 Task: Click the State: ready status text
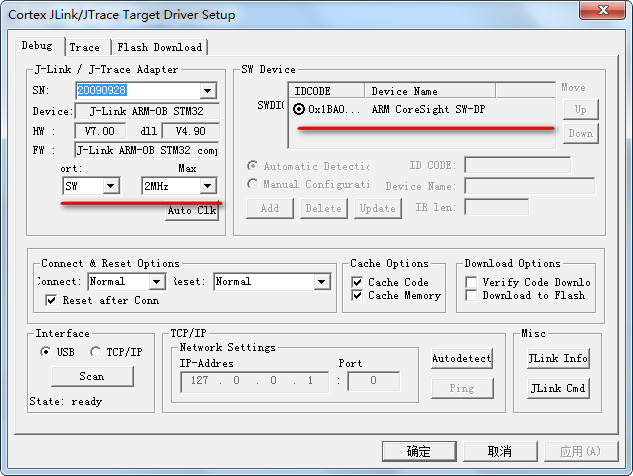tap(65, 401)
